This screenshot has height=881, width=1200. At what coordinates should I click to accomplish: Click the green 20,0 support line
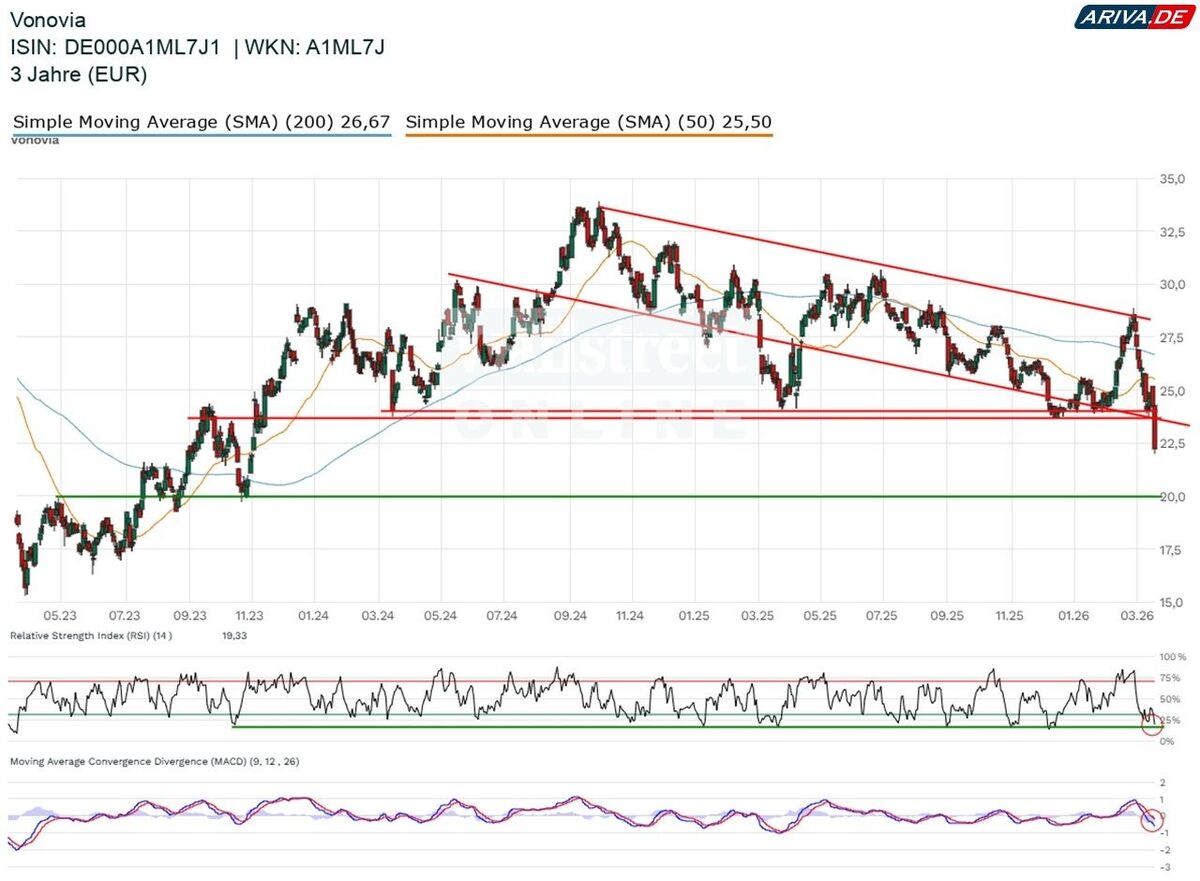point(598,496)
